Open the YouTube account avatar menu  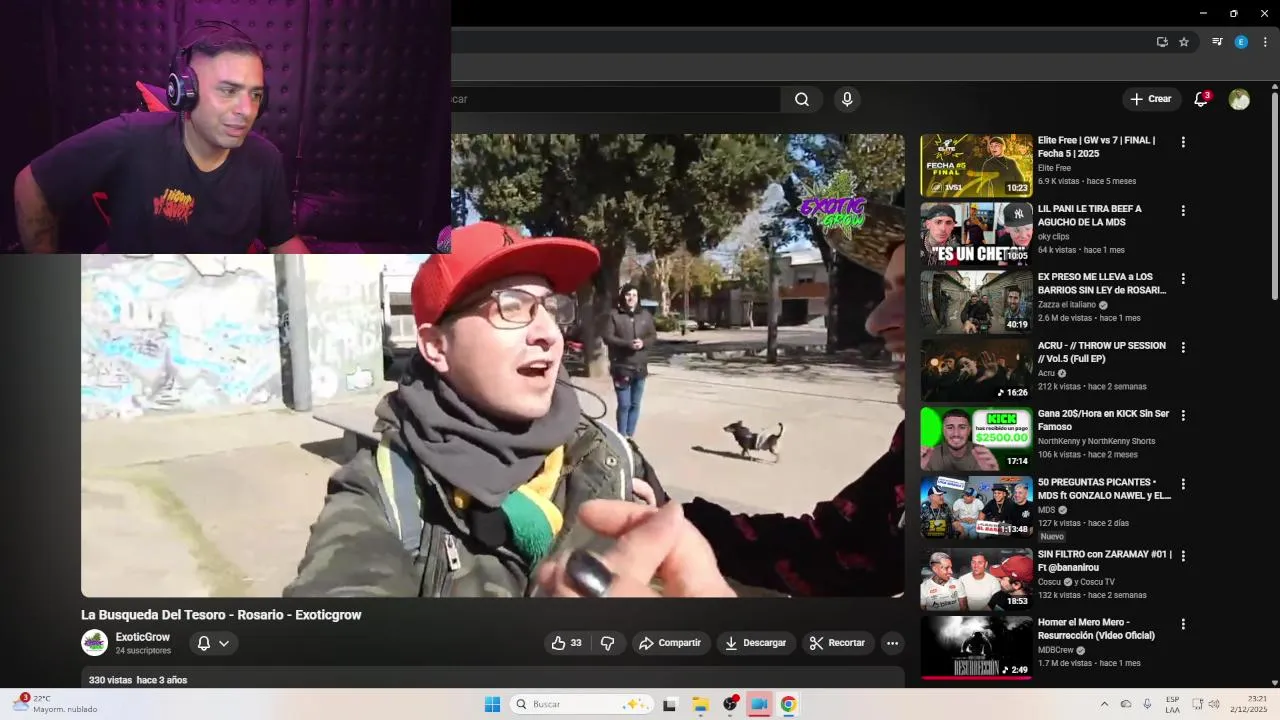[1239, 99]
